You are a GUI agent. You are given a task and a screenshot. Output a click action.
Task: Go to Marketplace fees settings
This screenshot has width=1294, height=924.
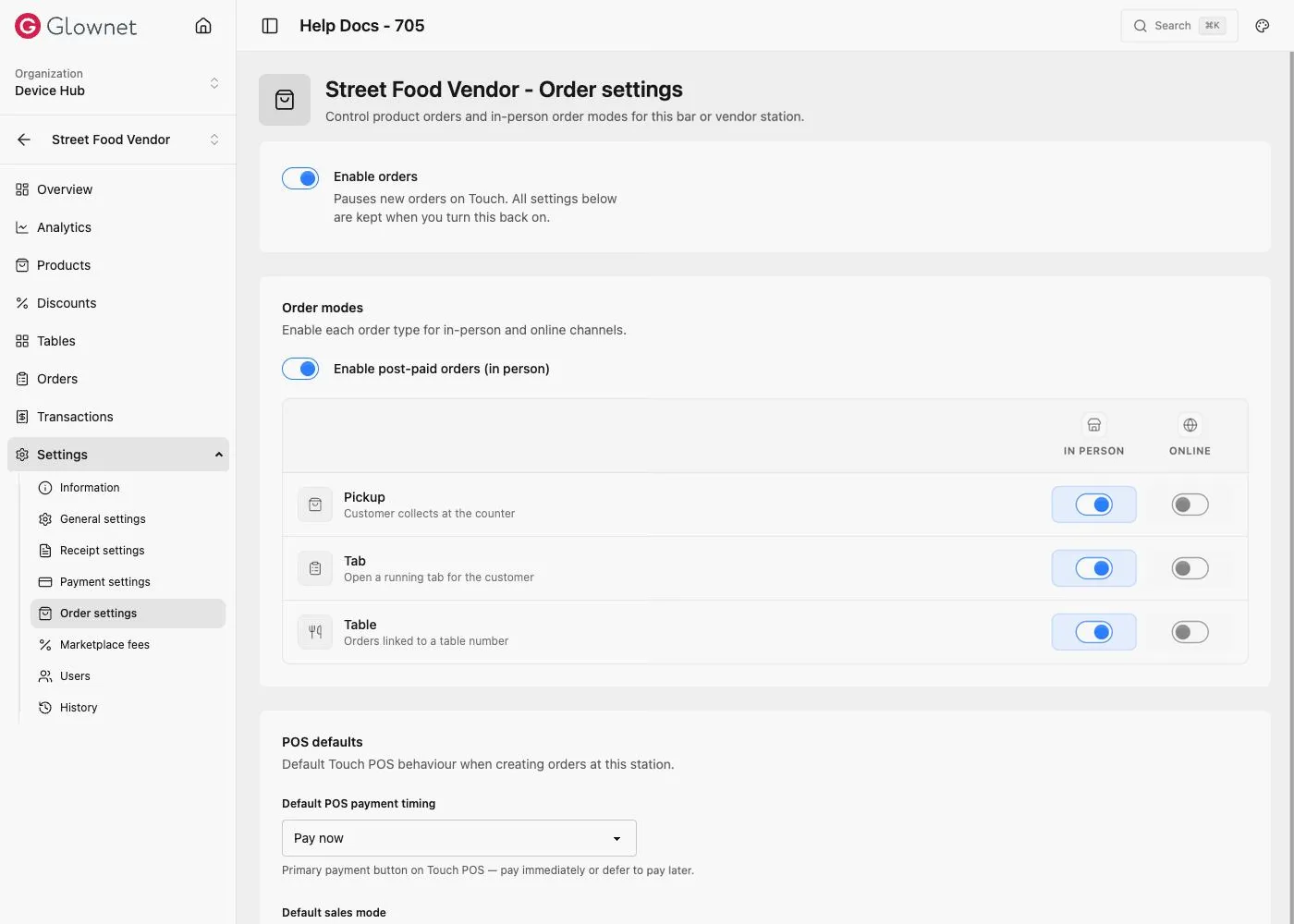128,645
